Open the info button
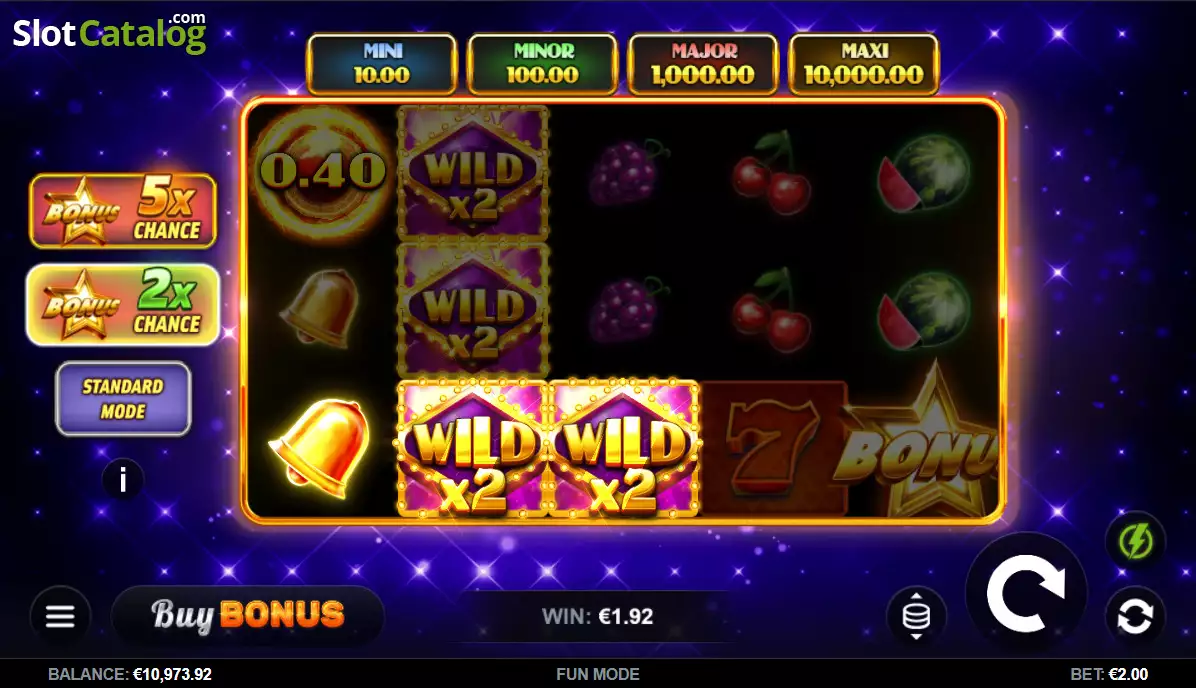This screenshot has height=688, width=1196. point(123,480)
